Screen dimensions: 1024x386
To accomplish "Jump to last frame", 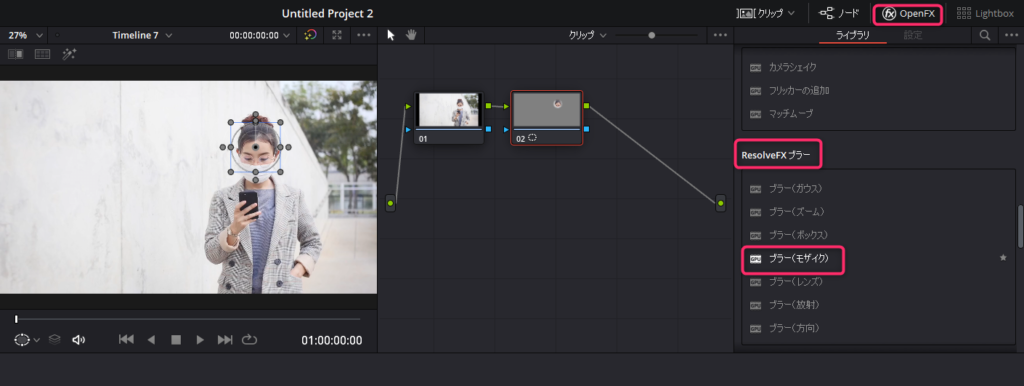I will (225, 340).
